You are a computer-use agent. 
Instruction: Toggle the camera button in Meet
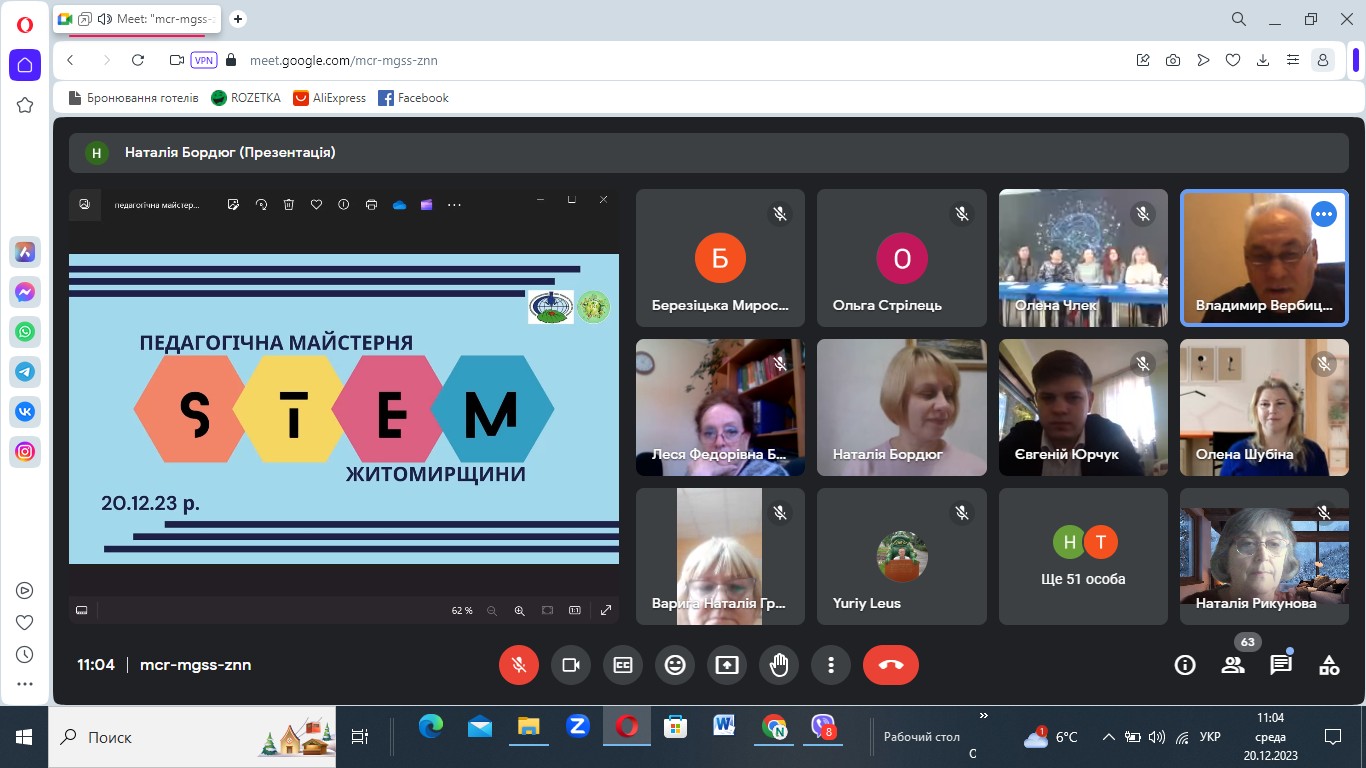coord(571,665)
